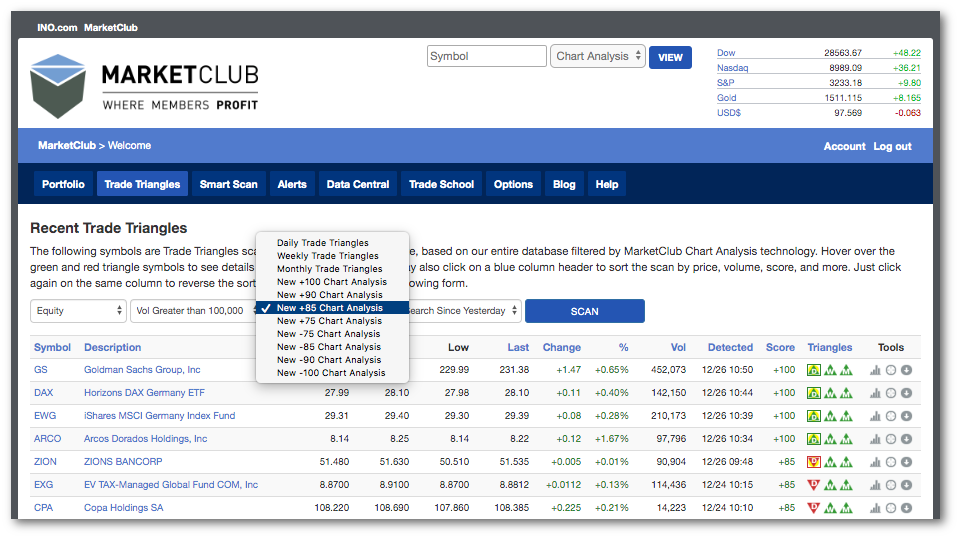Click the red daily triangle for EXG
Screen dimensions: 959x538
pyautogui.click(x=813, y=485)
